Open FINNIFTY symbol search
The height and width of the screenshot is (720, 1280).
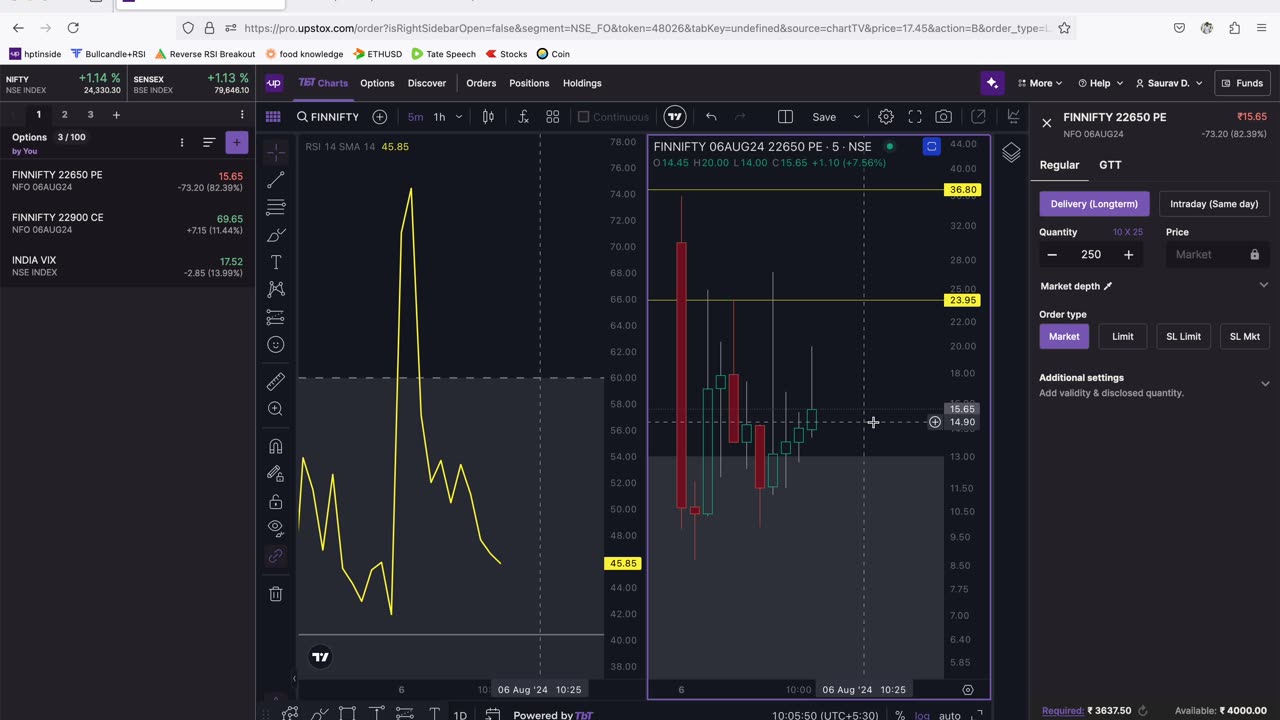pyautogui.click(x=328, y=117)
